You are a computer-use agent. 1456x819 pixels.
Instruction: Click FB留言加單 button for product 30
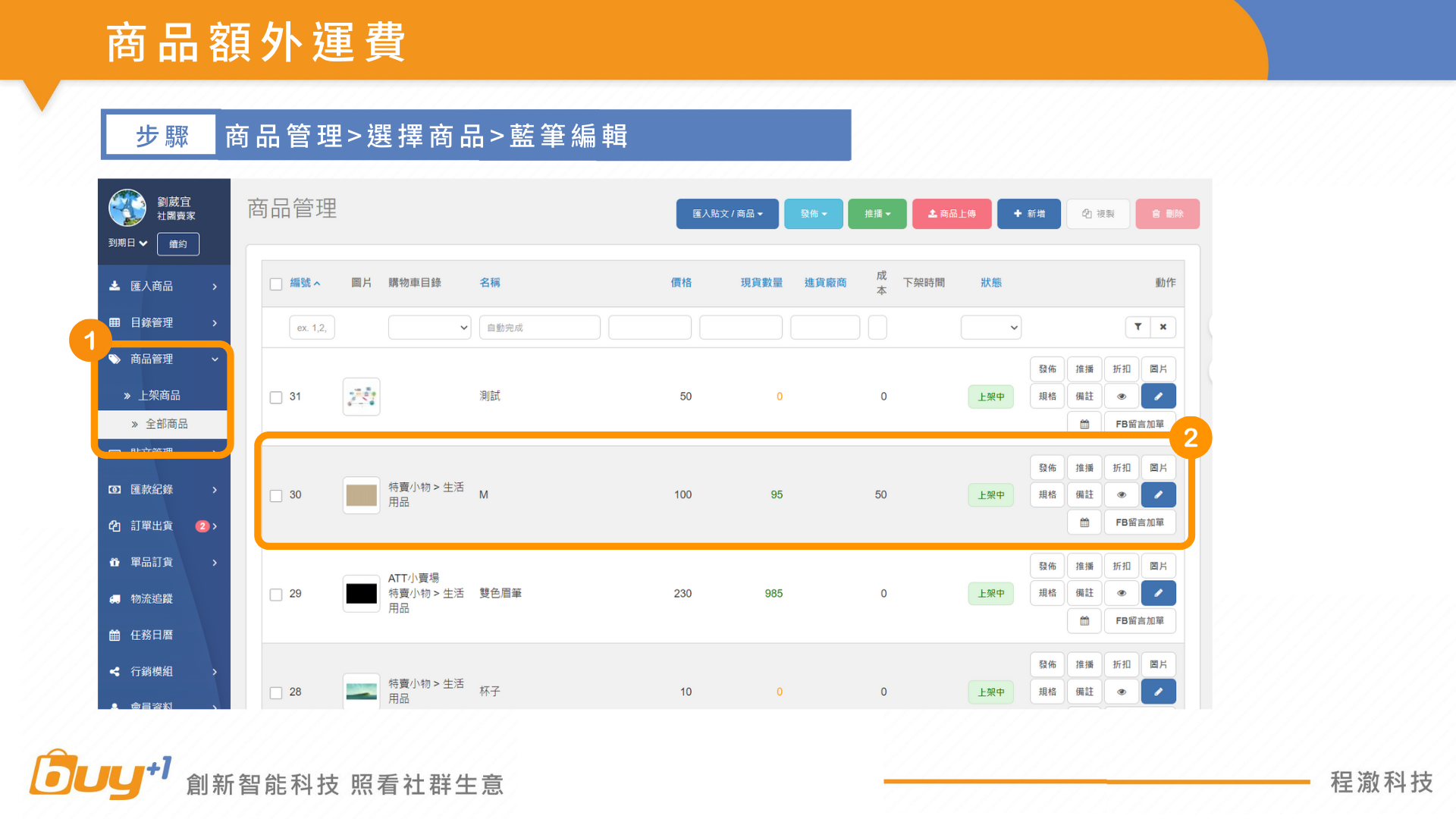[x=1139, y=522]
